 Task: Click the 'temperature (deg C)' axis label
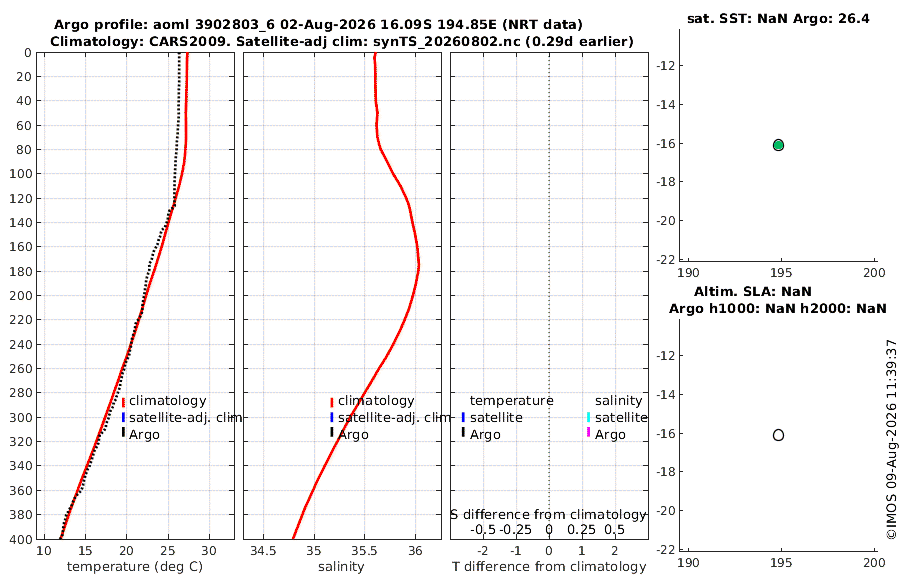pos(135,567)
